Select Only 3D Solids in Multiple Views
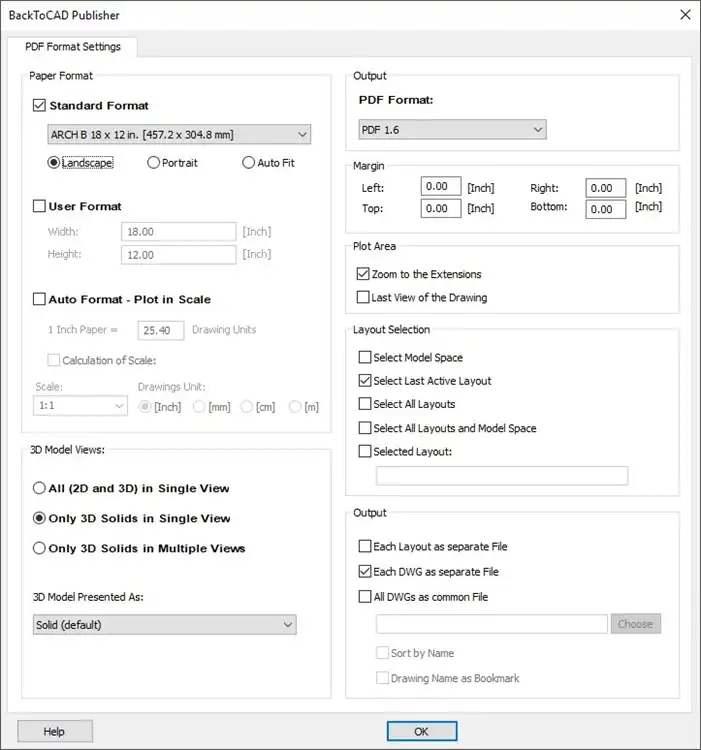 tap(39, 548)
